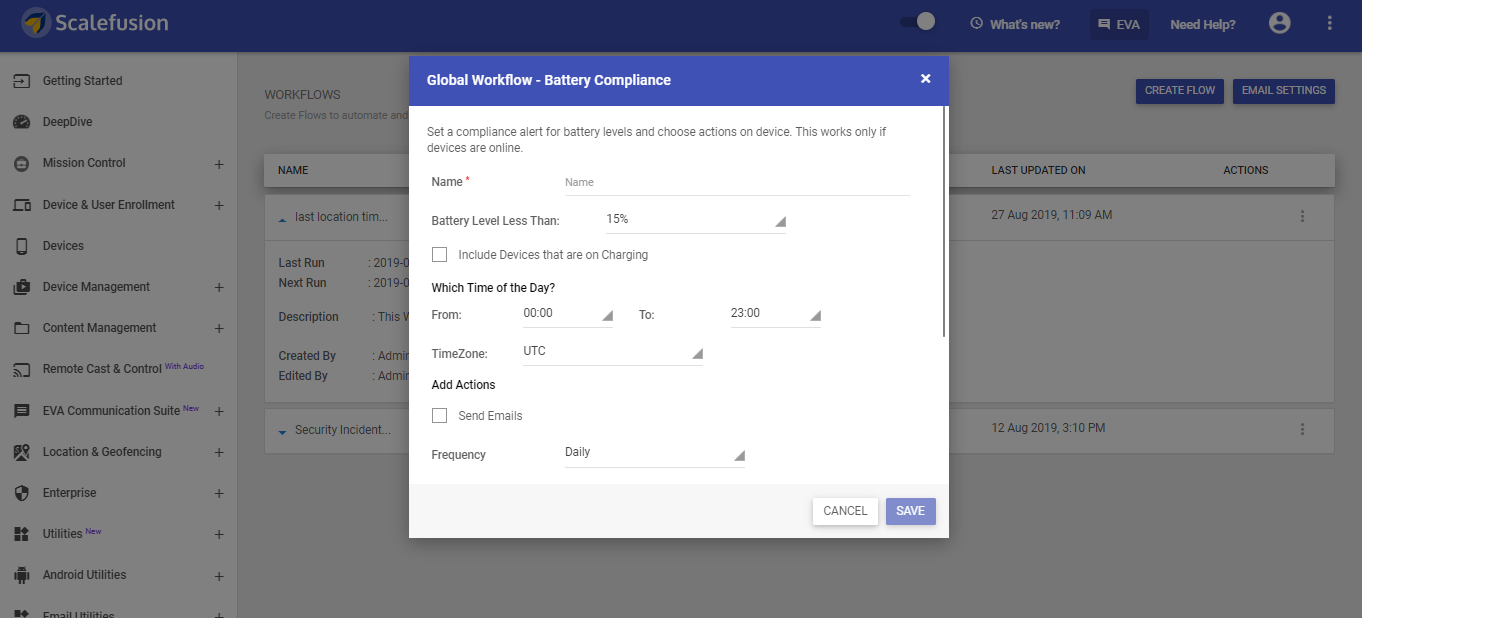Expand Device & User Enrollment submenu
Image resolution: width=1502 pixels, height=630 pixels.
[x=219, y=205]
